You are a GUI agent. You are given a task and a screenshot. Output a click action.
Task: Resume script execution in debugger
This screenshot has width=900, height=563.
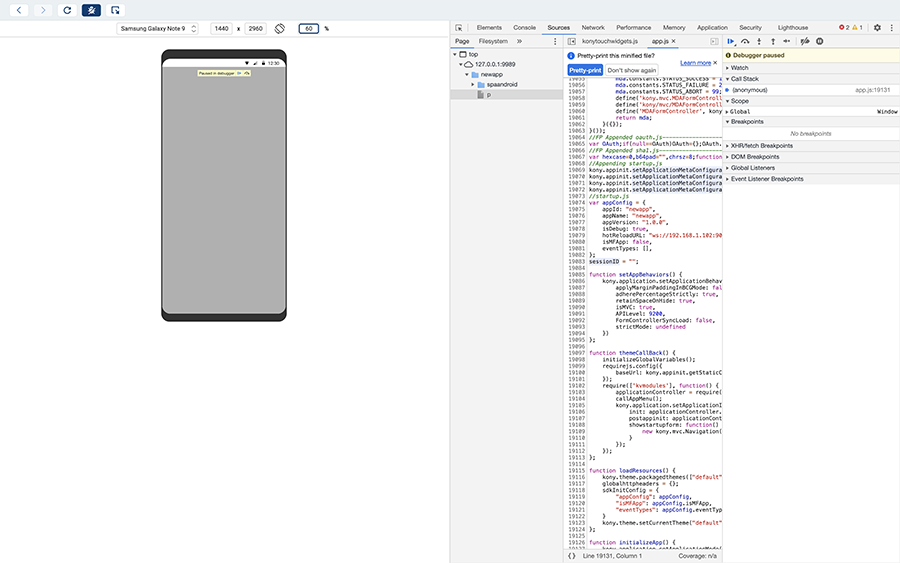coord(731,41)
